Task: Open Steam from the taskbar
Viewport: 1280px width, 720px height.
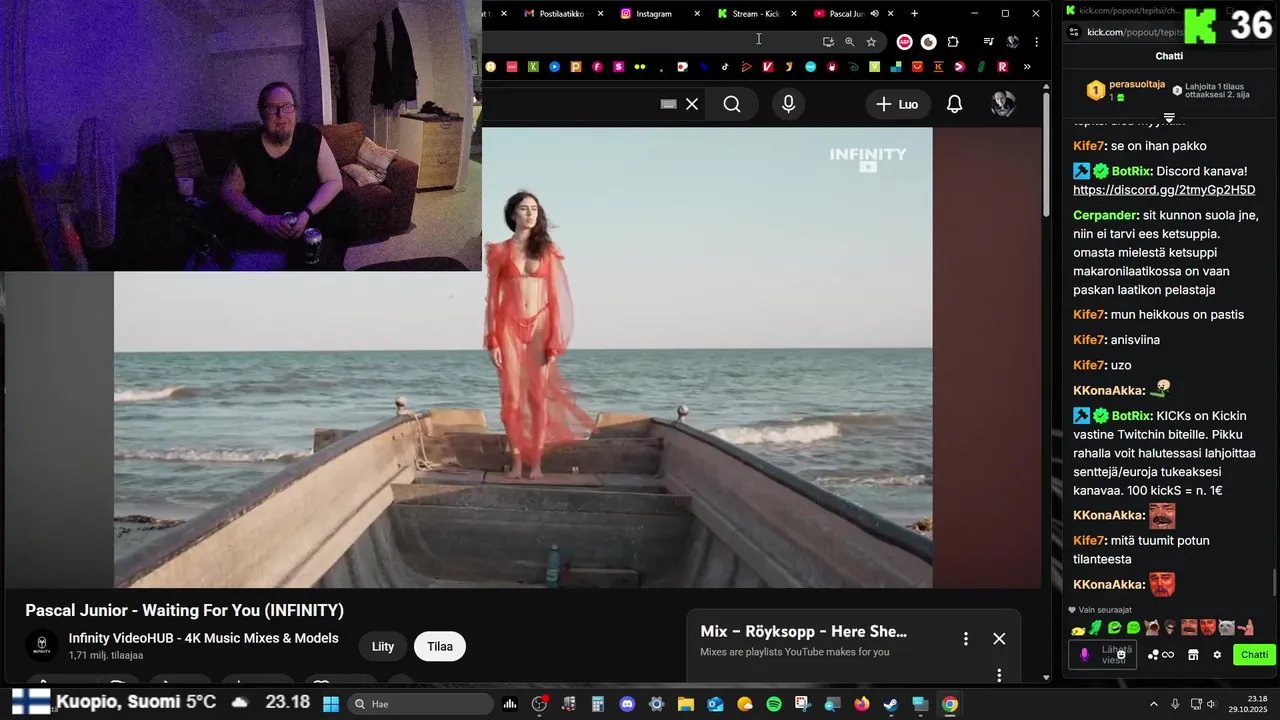Action: (890, 704)
